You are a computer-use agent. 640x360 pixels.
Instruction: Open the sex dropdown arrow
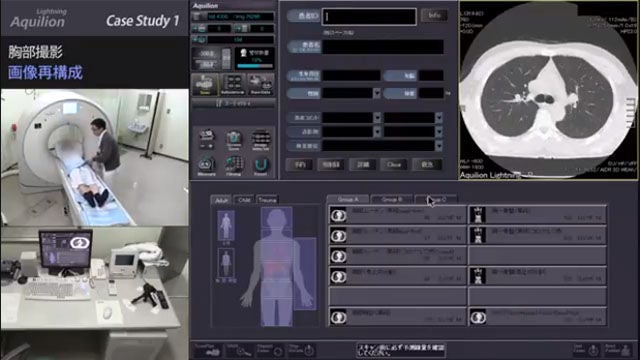click(x=376, y=93)
